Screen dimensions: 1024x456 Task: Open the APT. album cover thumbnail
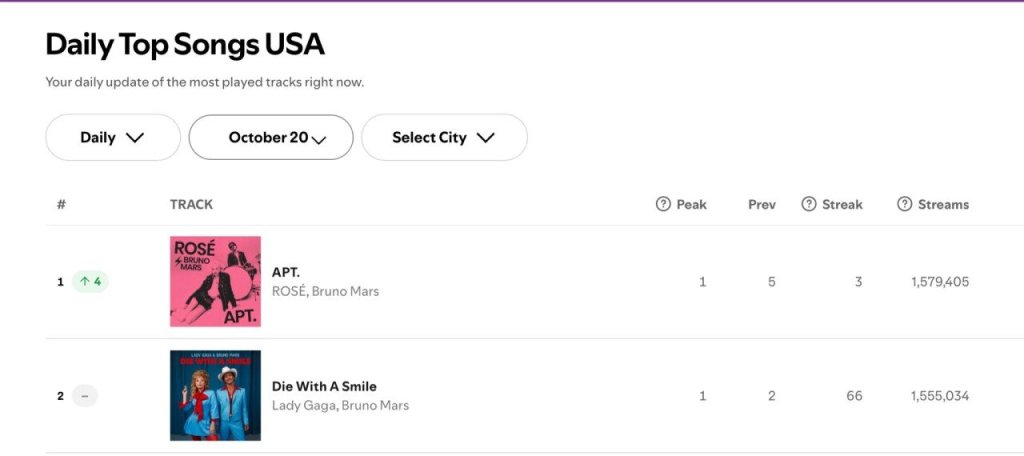[x=215, y=281]
